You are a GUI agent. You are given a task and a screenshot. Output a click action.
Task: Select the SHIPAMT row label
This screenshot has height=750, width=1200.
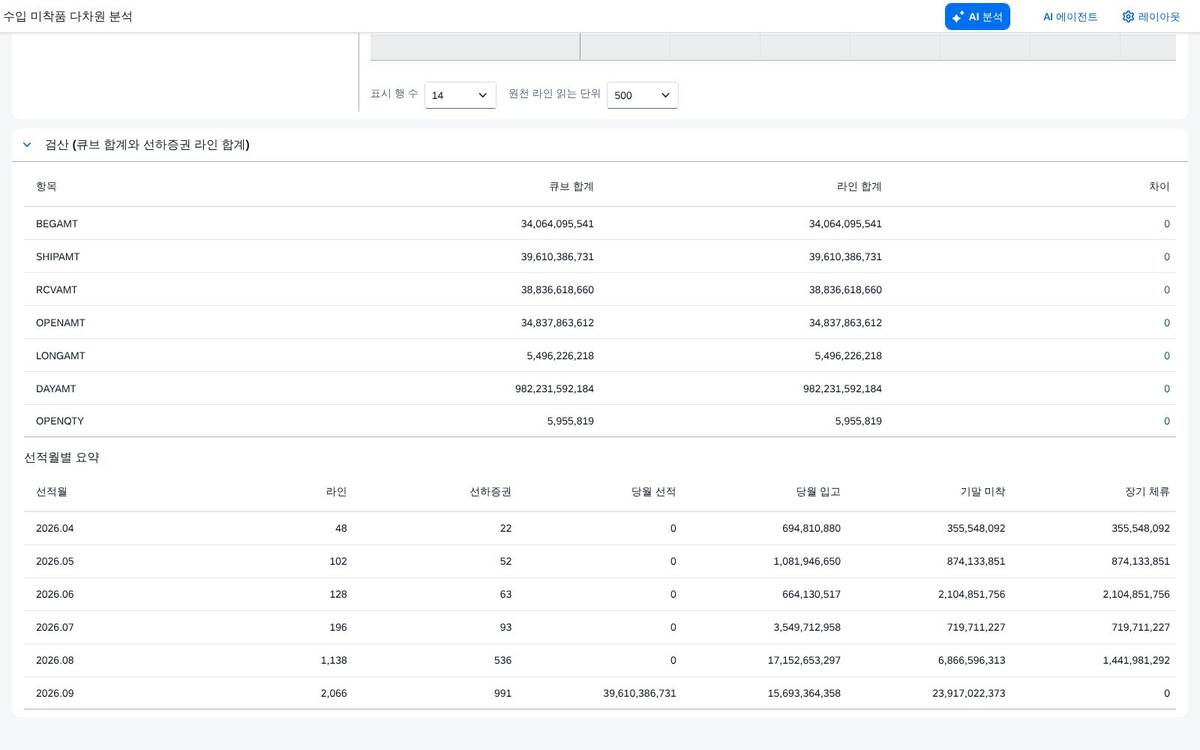pyautogui.click(x=58, y=257)
